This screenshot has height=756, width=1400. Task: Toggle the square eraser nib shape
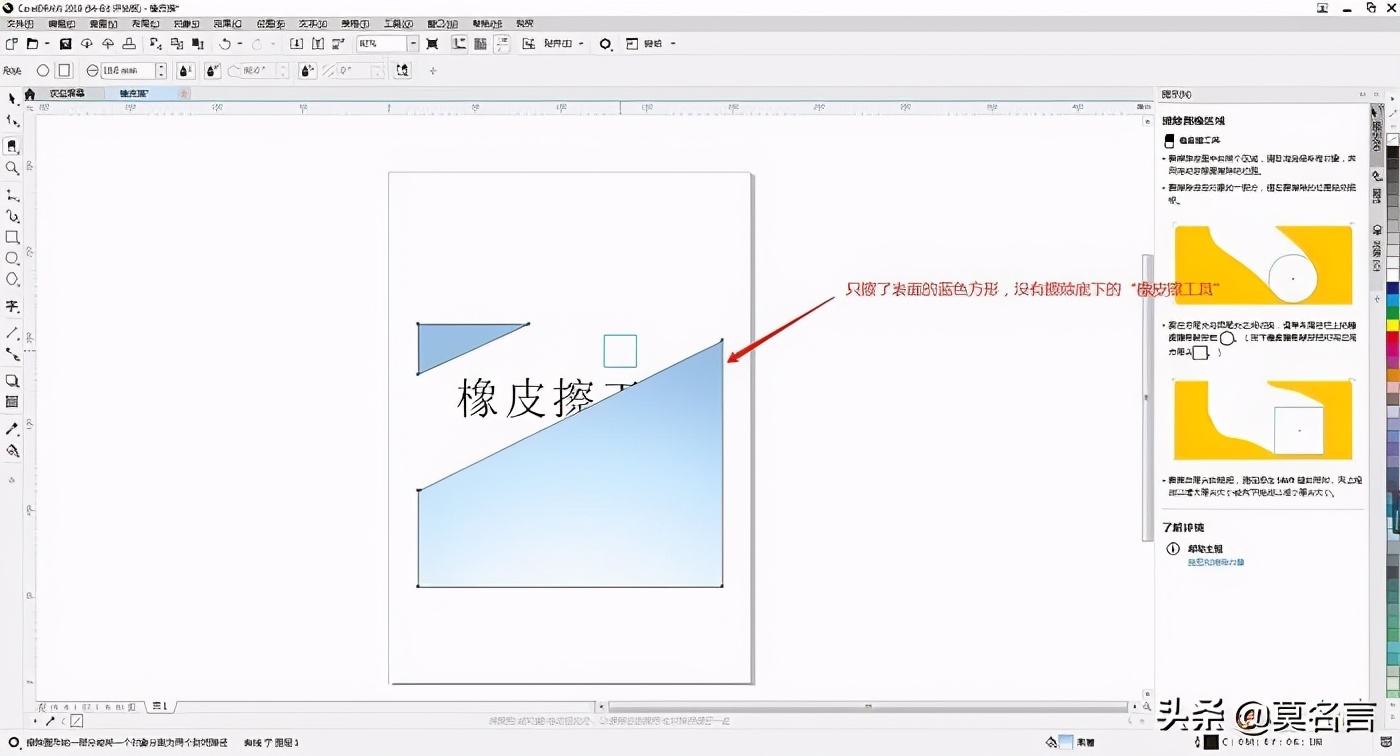pyautogui.click(x=63, y=70)
